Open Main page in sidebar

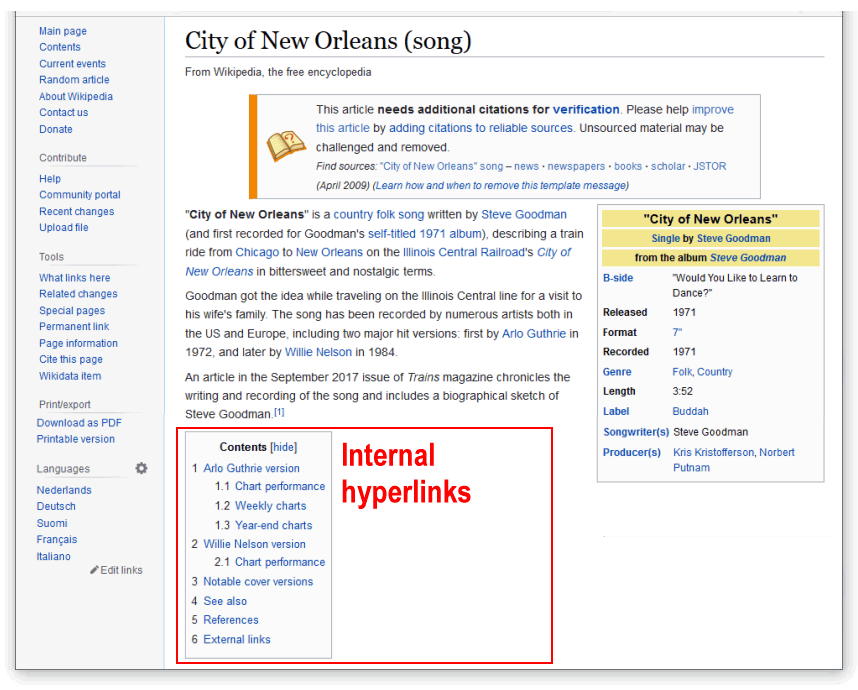tap(62, 31)
